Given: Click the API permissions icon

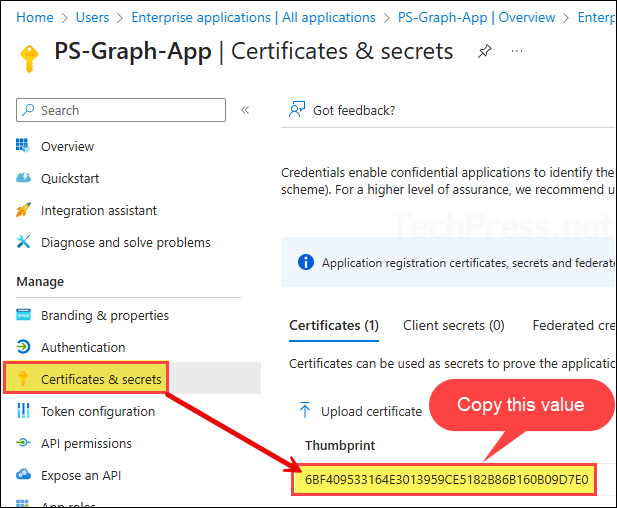Looking at the screenshot, I should tap(24, 443).
